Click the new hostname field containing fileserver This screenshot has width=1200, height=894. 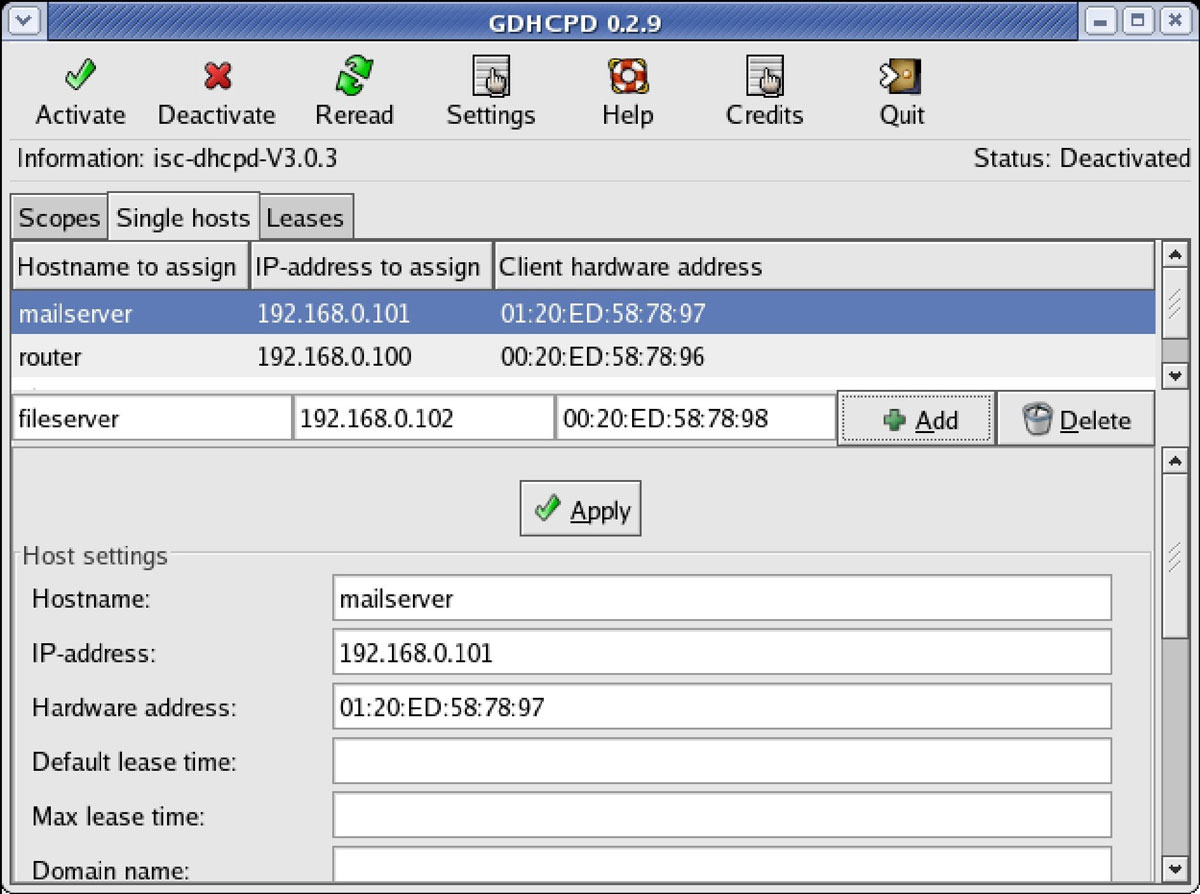tap(152, 419)
